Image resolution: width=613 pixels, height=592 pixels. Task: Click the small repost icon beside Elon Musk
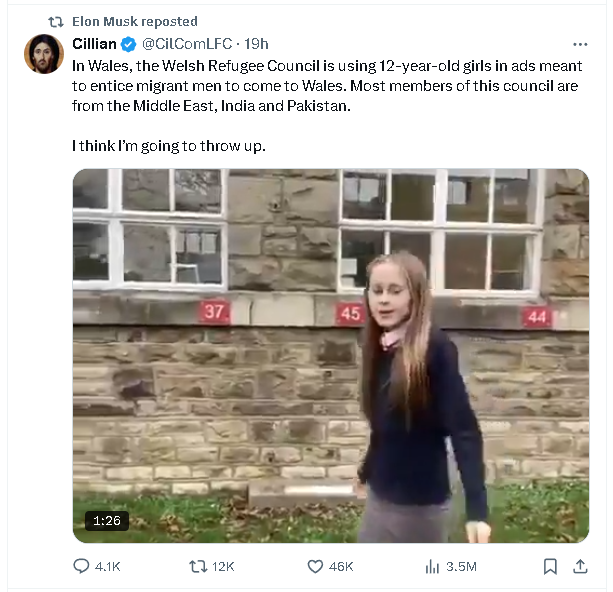point(56,21)
